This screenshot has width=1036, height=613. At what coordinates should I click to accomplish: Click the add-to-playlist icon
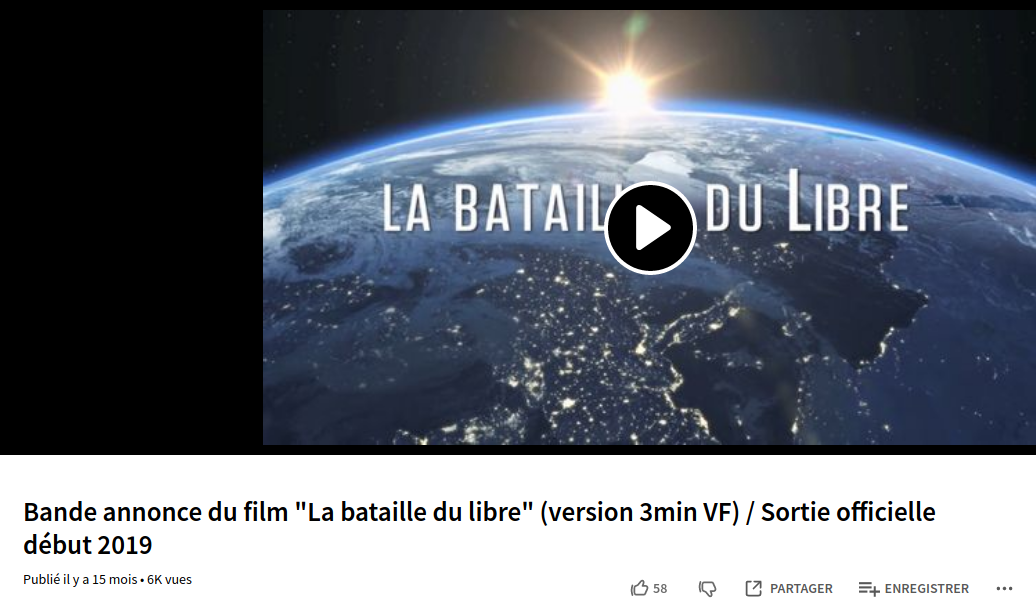click(868, 589)
